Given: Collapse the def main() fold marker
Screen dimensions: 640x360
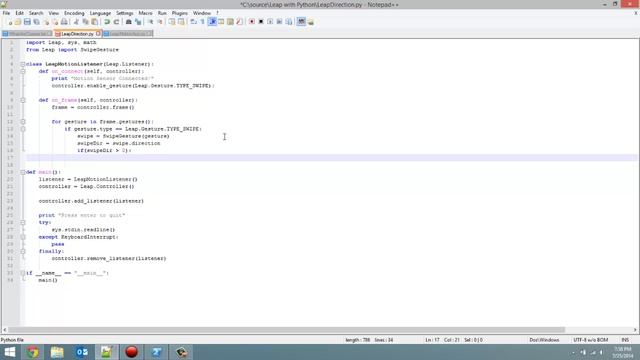Looking at the screenshot, I should (x=23, y=172).
